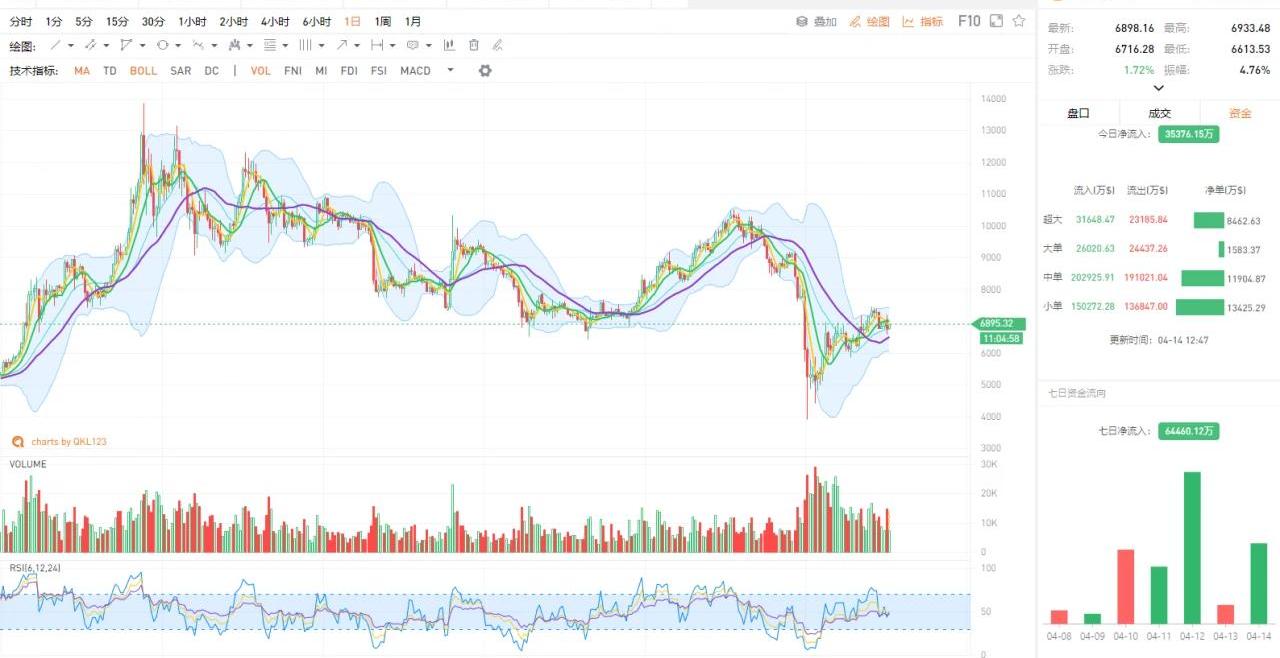Click the 04-12 green inflow bar
The width and height of the screenshot is (1280, 658).
pyautogui.click(x=1192, y=548)
